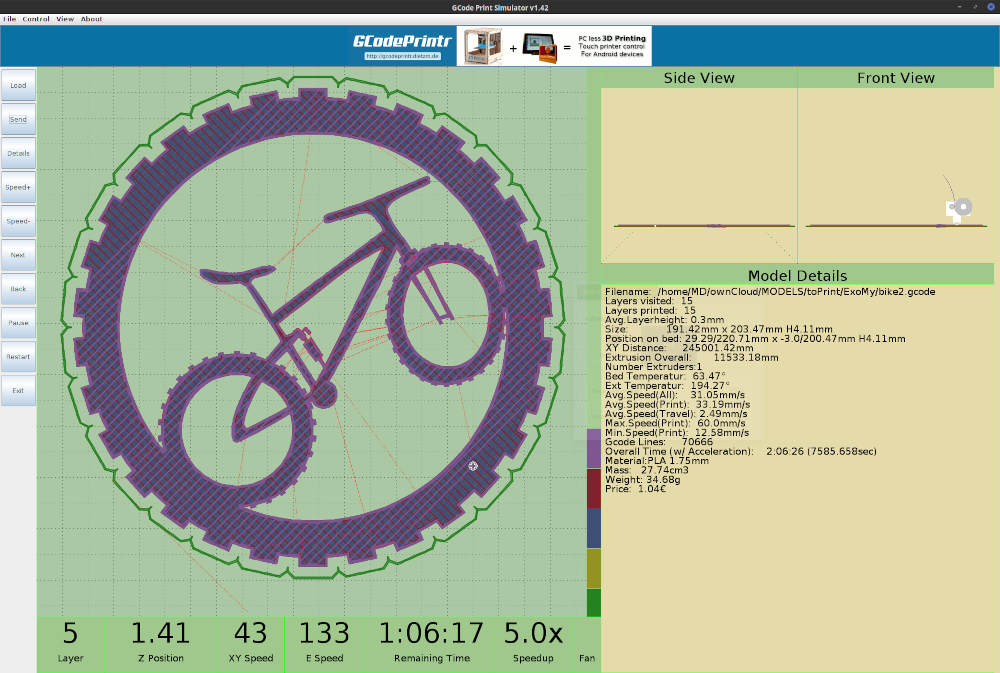
Task: Load a new GCode file
Action: coord(17,85)
